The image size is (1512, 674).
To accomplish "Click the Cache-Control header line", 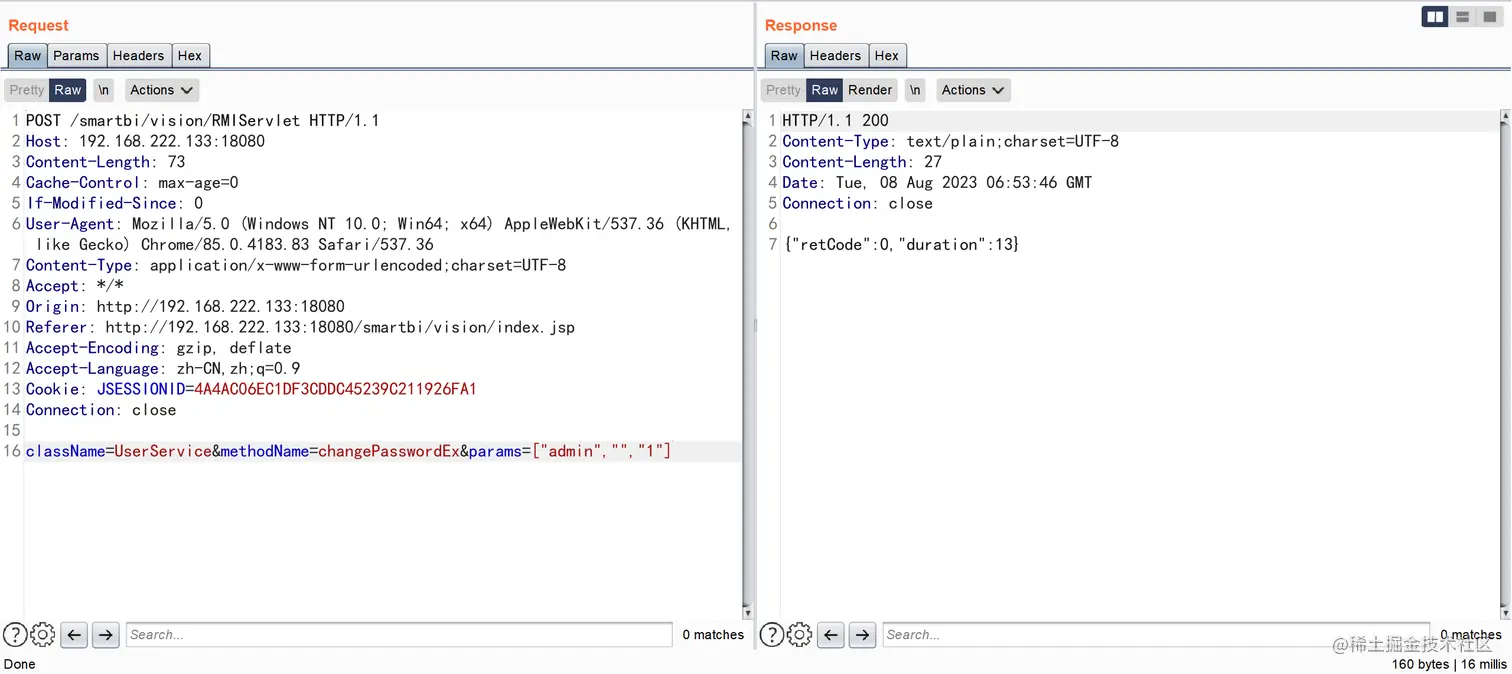I will tap(132, 182).
